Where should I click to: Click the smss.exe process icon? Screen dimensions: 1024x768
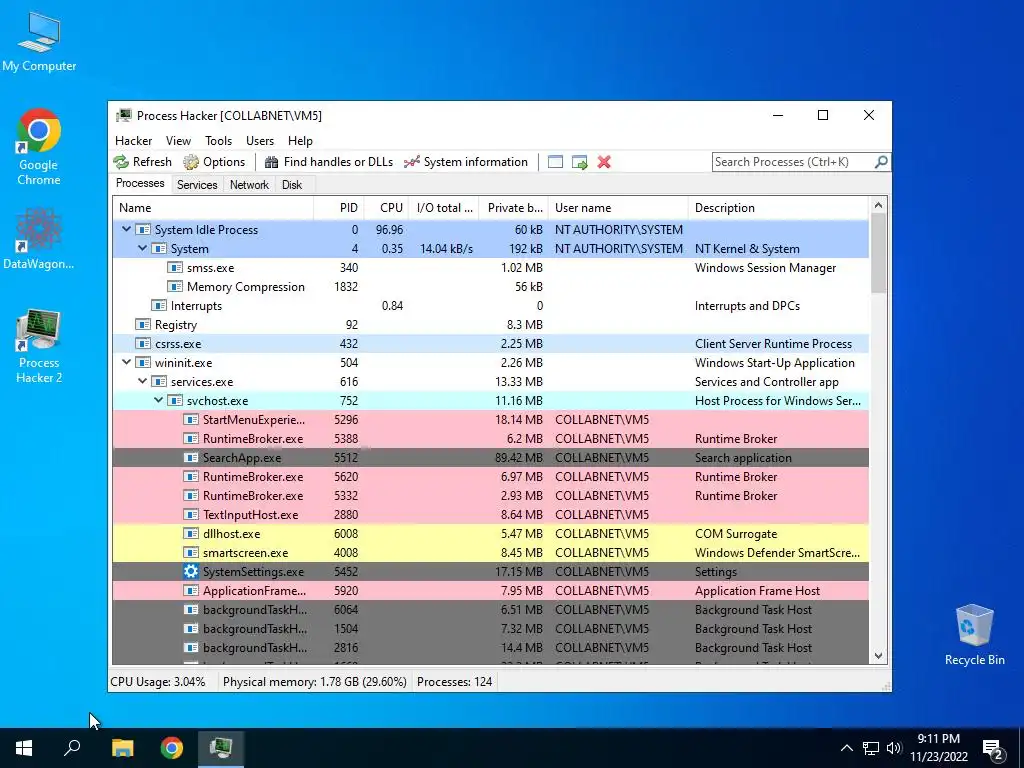click(174, 268)
